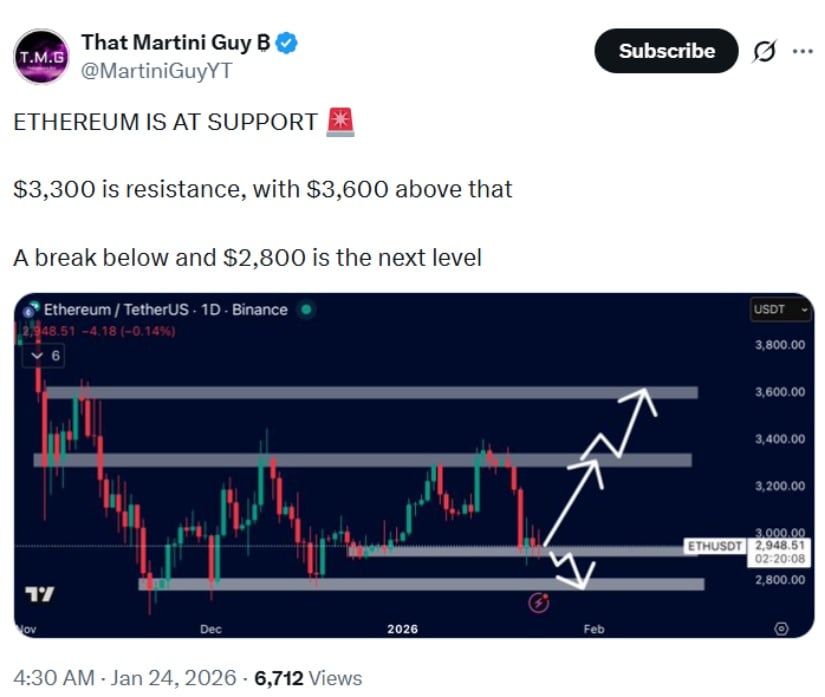Click the green market status dot
This screenshot has width=825, height=697.
pyautogui.click(x=306, y=310)
